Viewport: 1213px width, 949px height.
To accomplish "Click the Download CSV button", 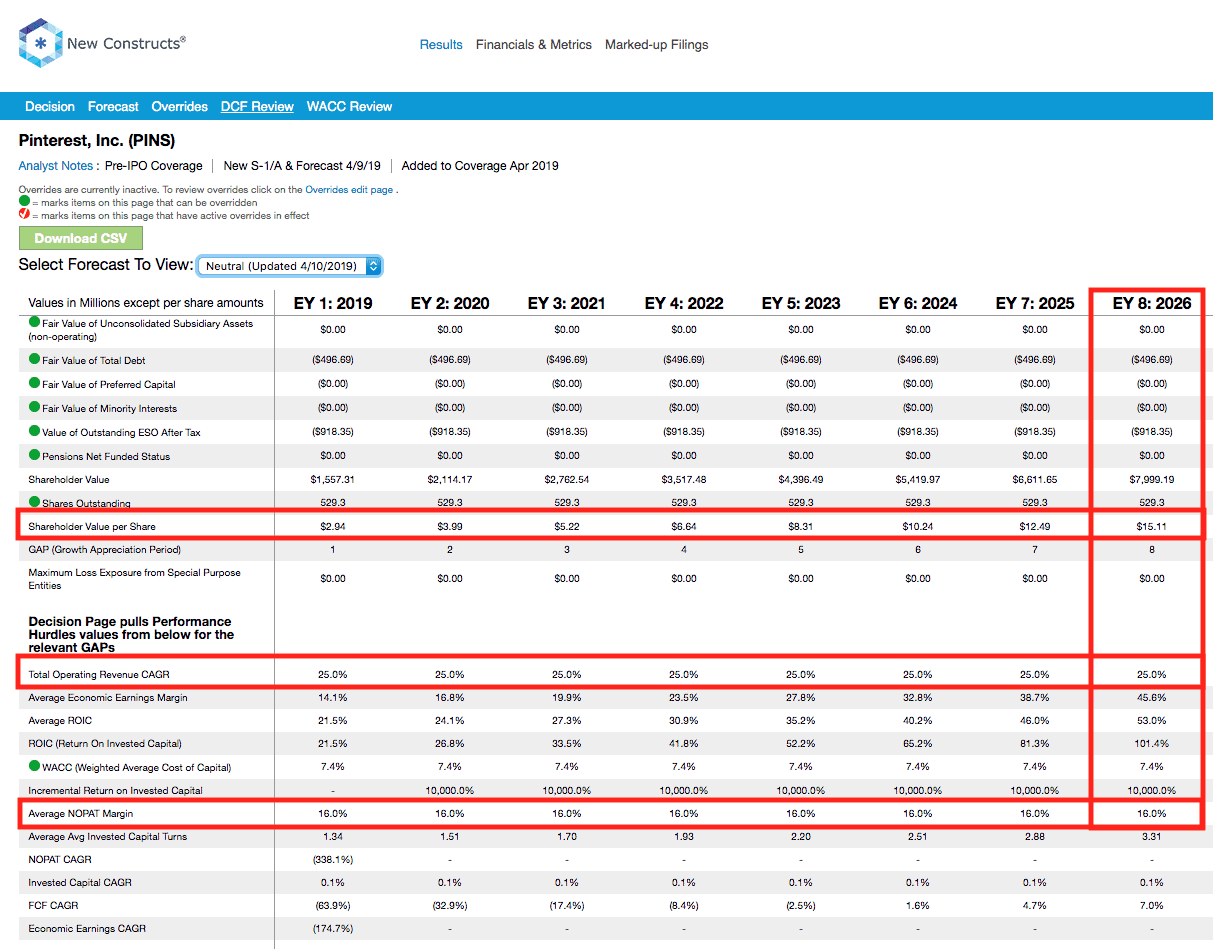I will (81, 238).
